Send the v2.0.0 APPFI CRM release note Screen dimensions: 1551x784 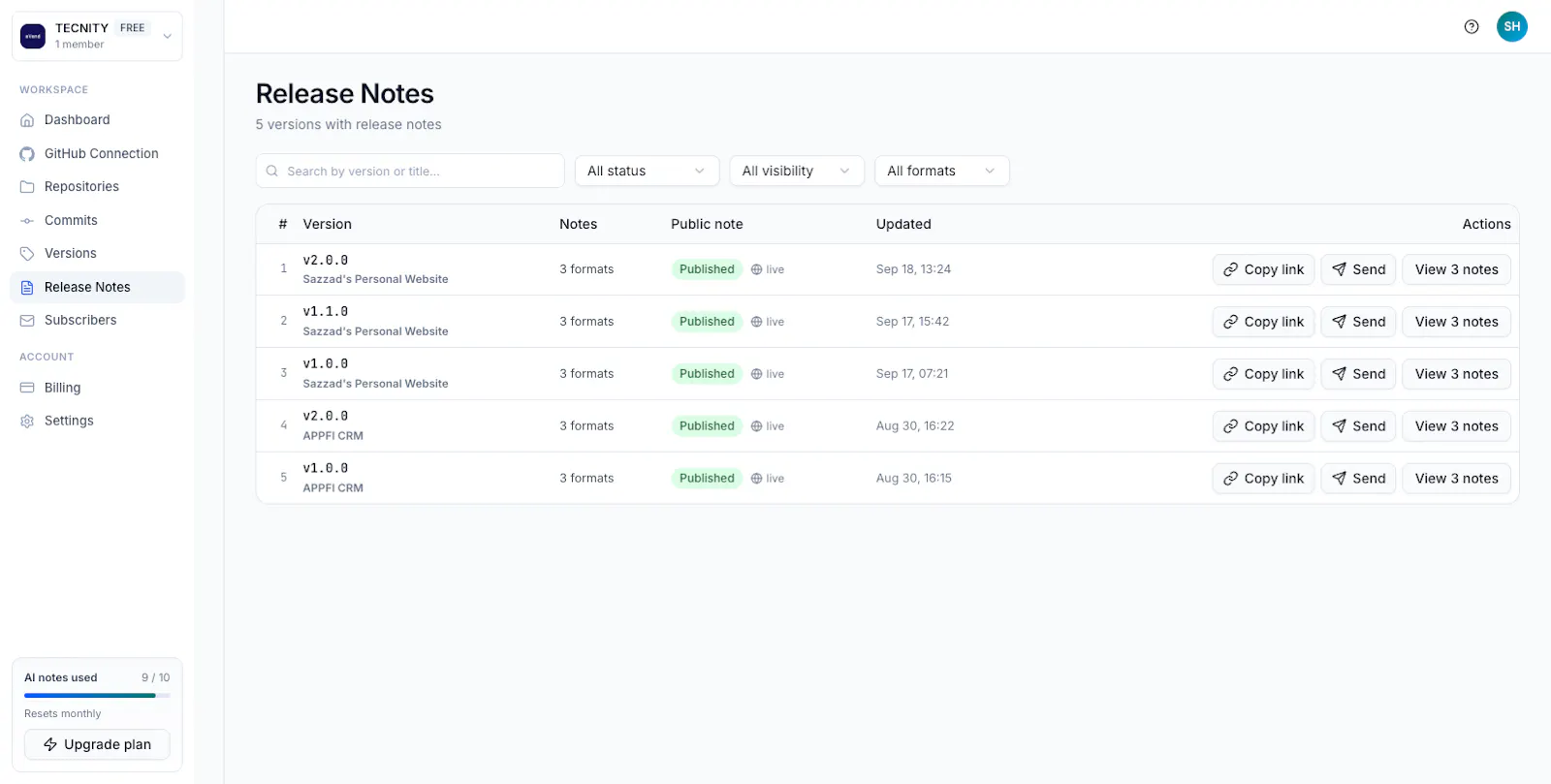tap(1358, 426)
